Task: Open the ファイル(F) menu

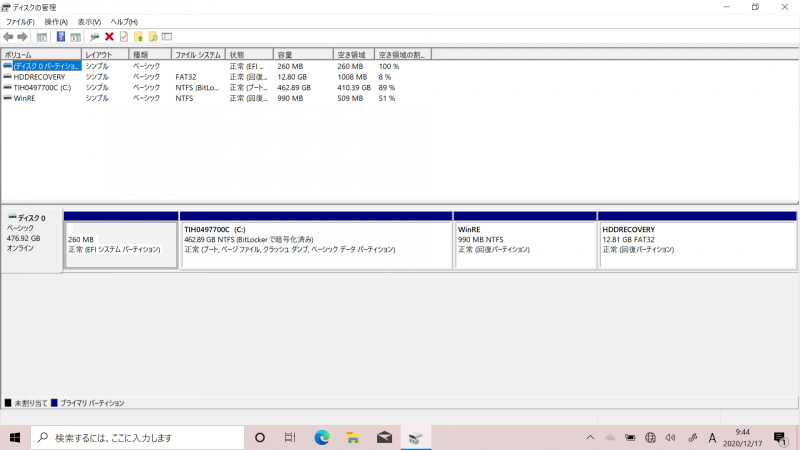Action: [20, 22]
